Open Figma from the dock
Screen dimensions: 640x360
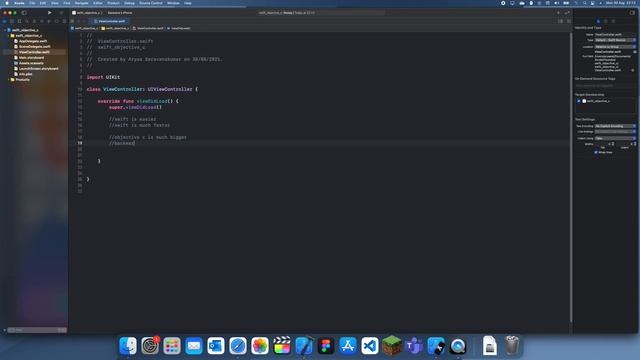pos(326,346)
